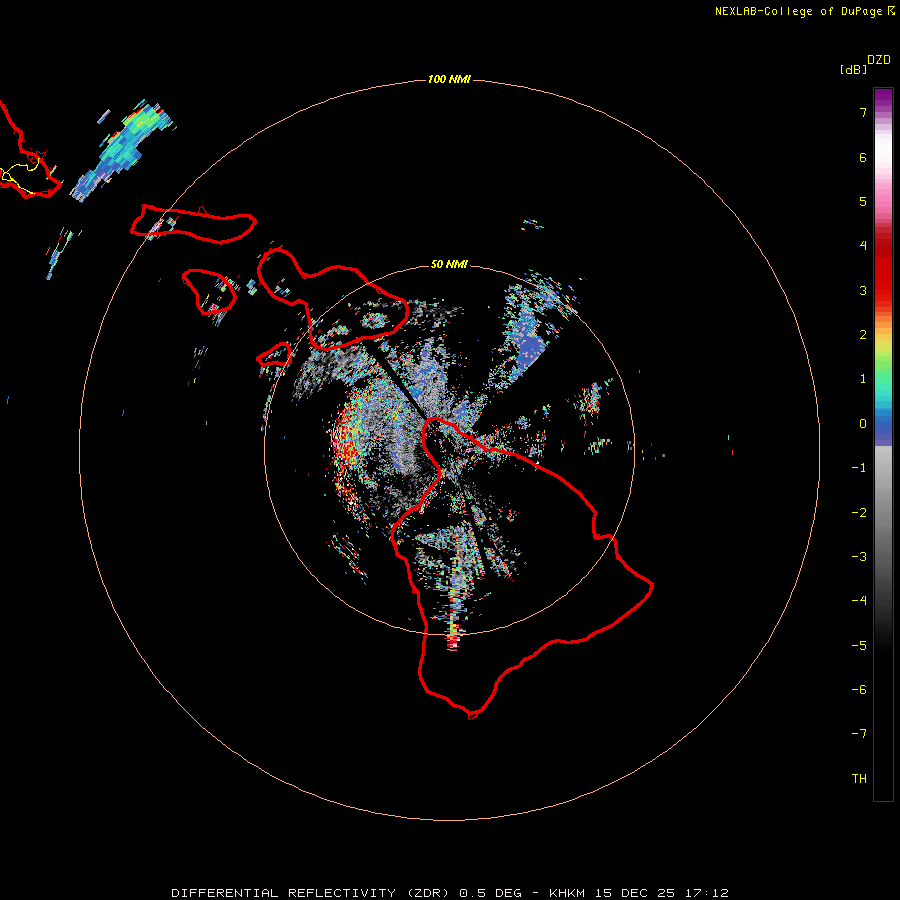Click the 0 value on the color scale
The width and height of the screenshot is (900, 900).
pos(863,424)
